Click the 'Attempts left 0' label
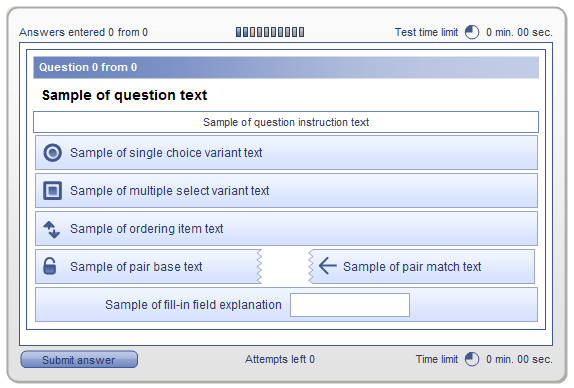 click(x=280, y=359)
